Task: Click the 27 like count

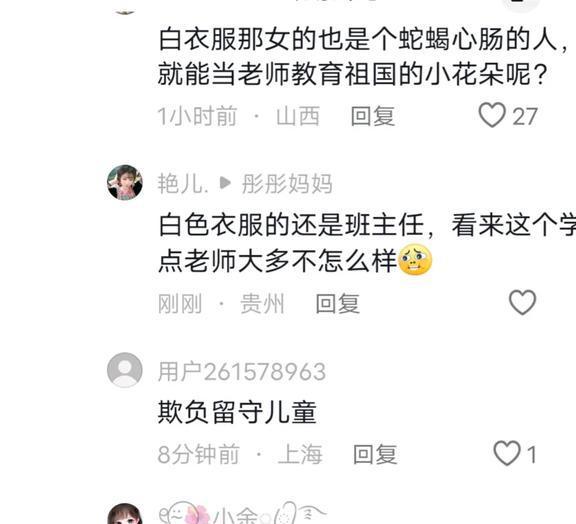Action: (525, 116)
